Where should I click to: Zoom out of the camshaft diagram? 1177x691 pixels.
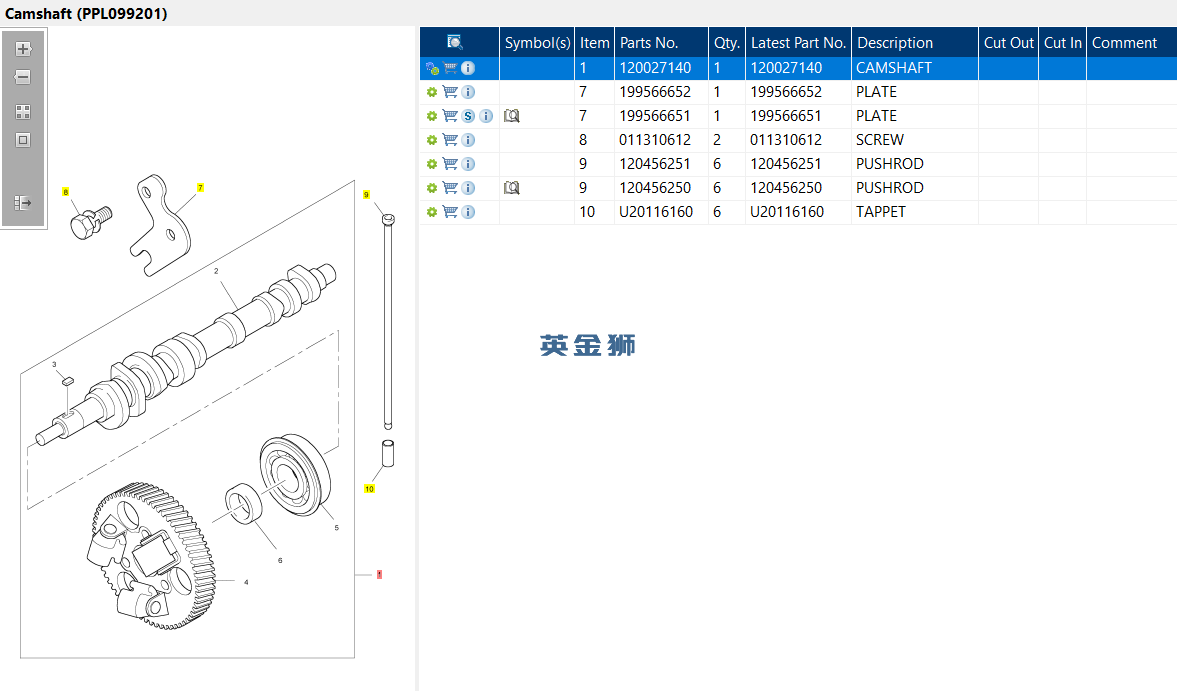[23, 77]
